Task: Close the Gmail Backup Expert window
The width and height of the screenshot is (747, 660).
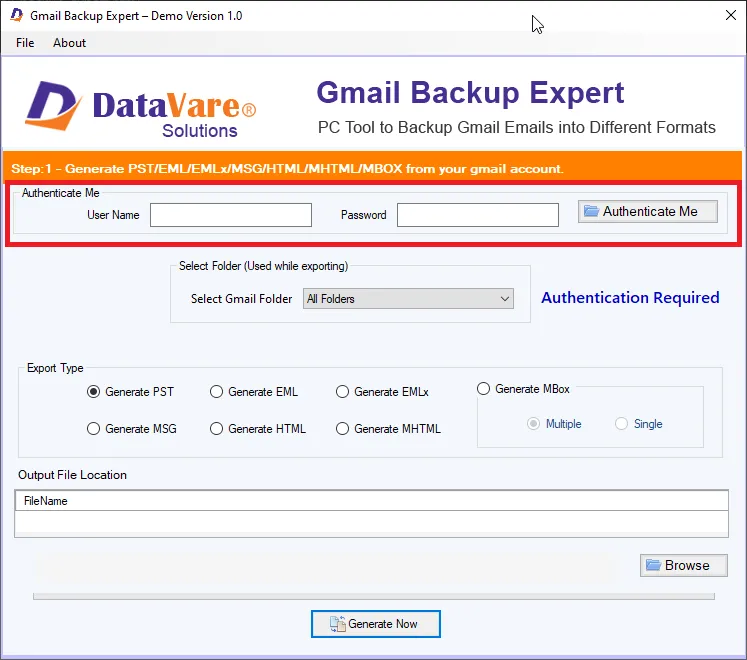Action: tap(731, 15)
